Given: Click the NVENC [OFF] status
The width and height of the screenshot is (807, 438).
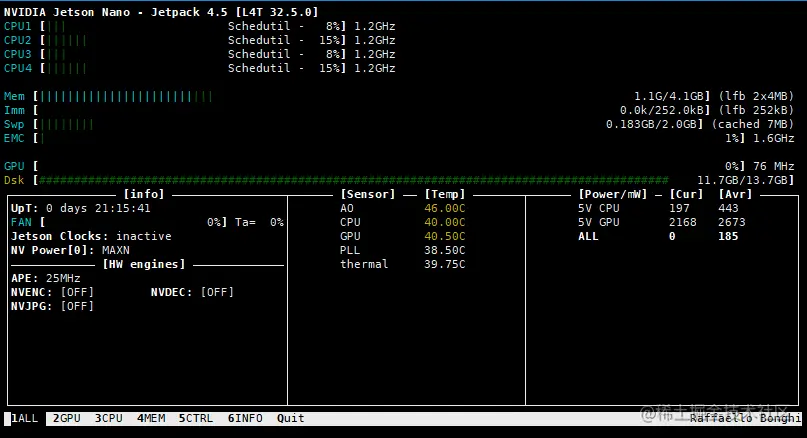Looking at the screenshot, I should 77,292.
